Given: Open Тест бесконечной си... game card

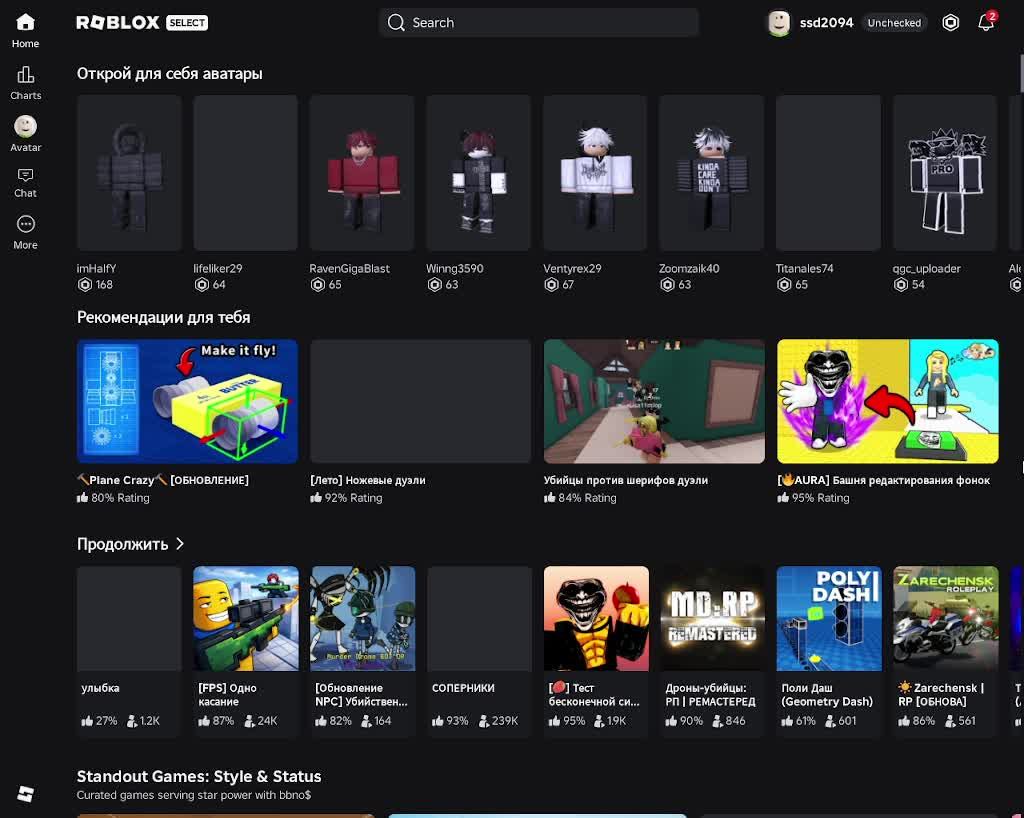Looking at the screenshot, I should [596, 651].
